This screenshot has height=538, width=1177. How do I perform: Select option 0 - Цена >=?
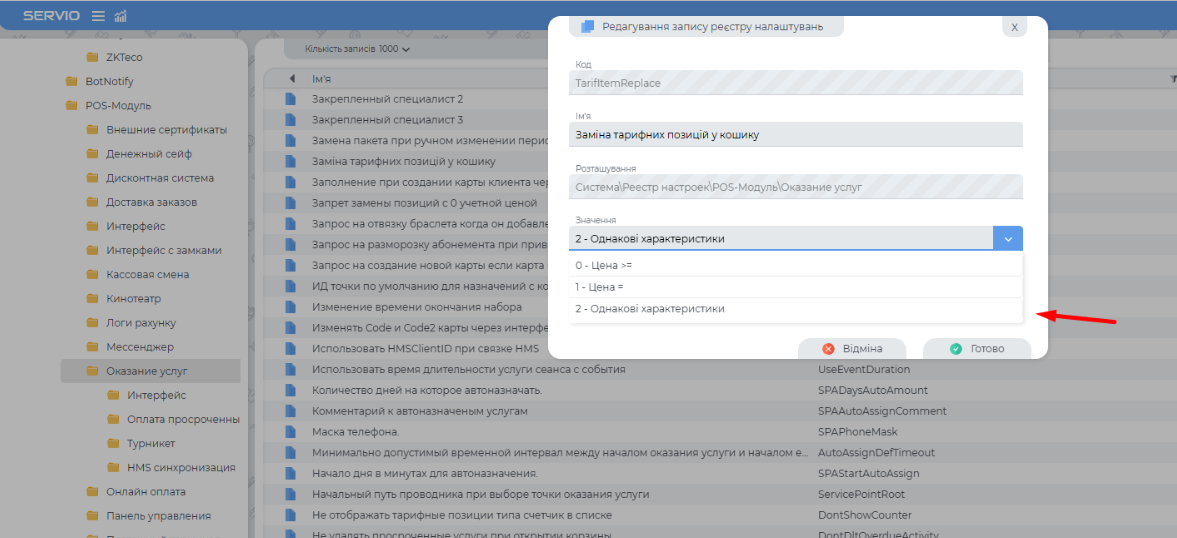604,265
